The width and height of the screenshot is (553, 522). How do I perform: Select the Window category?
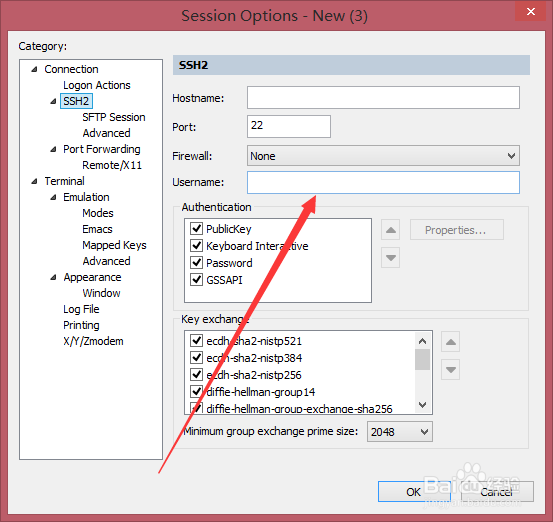[x=101, y=293]
